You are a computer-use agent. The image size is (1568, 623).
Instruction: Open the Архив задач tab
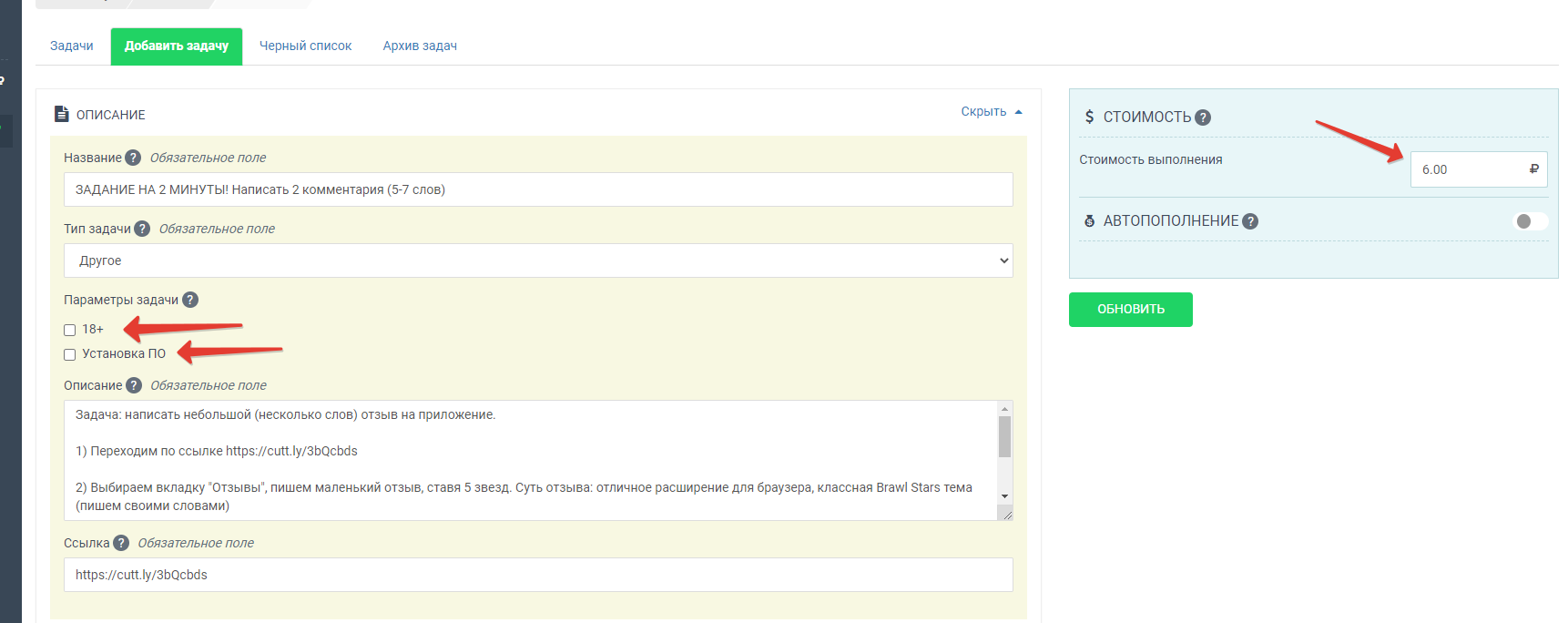(x=420, y=46)
